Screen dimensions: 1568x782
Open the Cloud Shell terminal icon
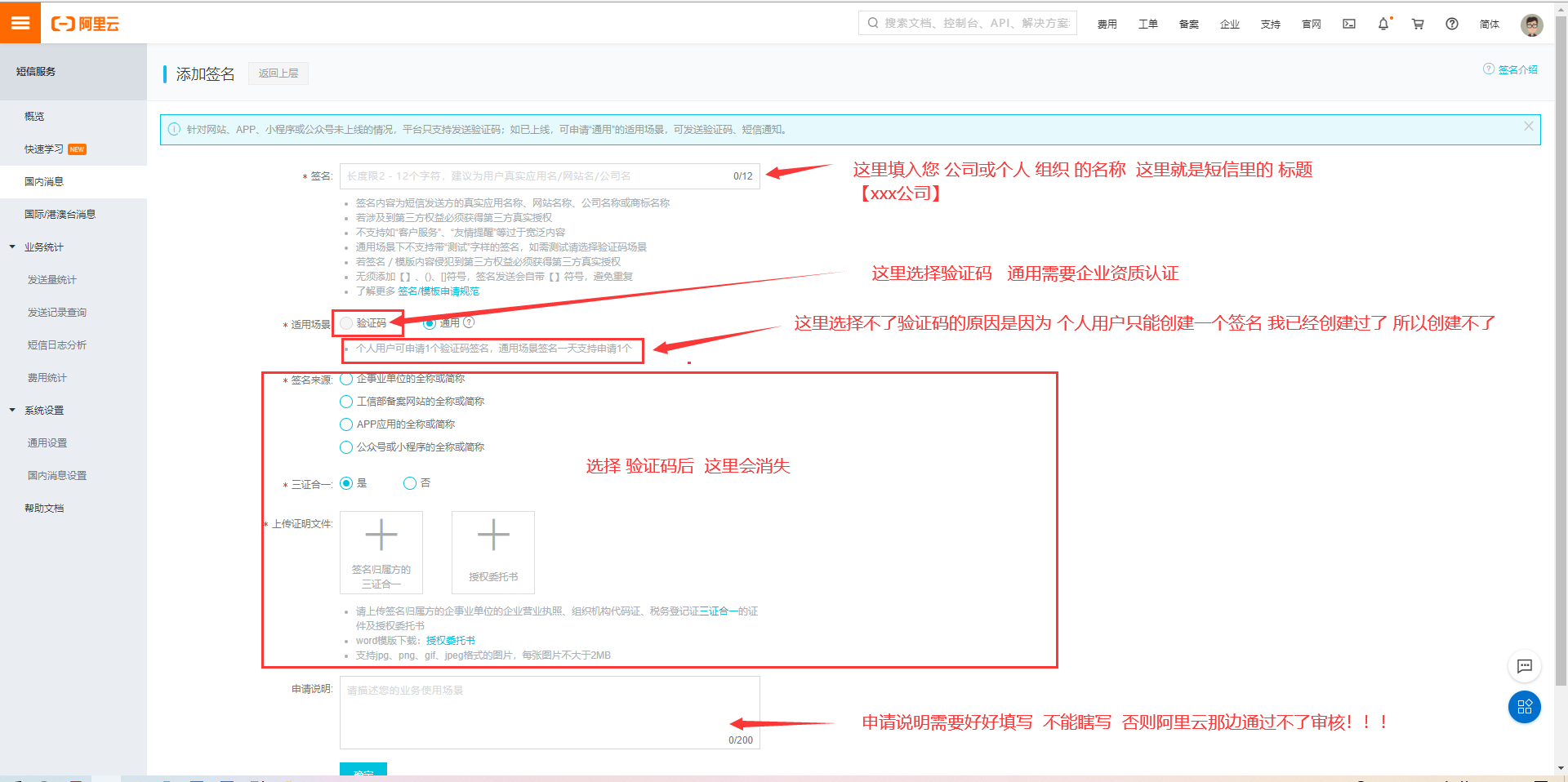[1349, 24]
